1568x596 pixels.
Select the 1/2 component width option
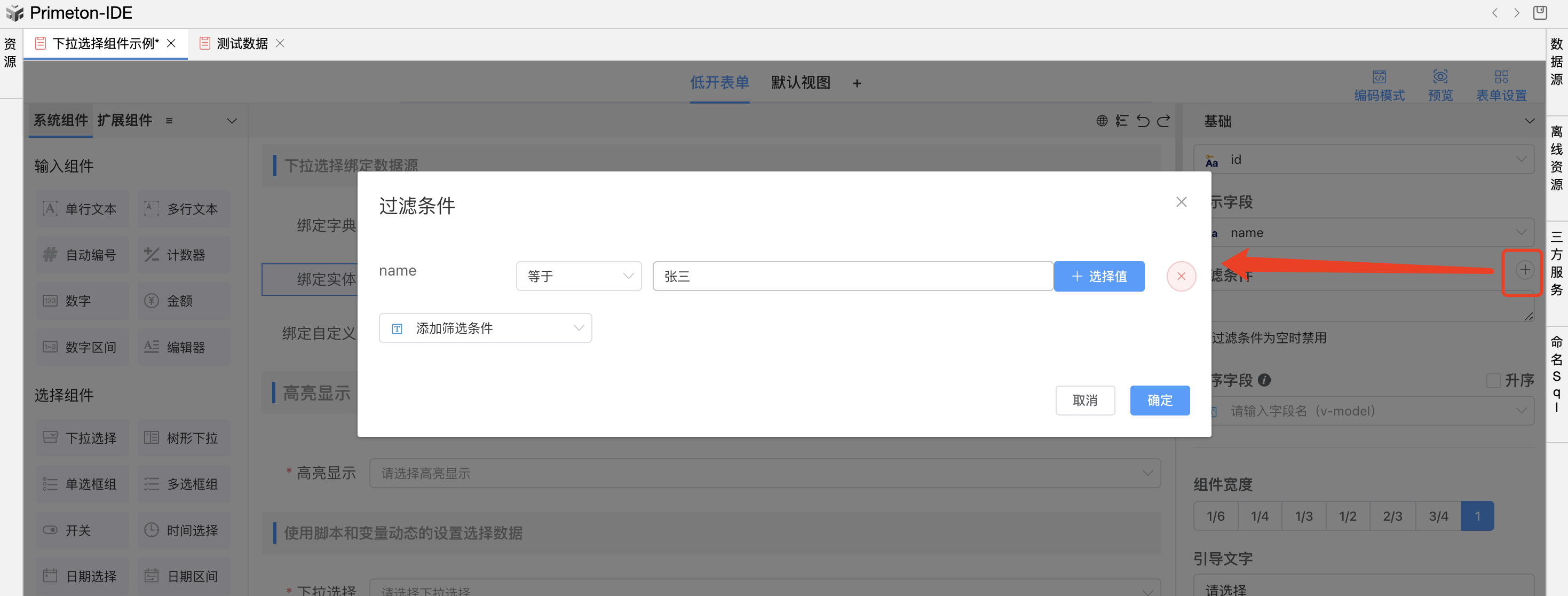pyautogui.click(x=1347, y=516)
